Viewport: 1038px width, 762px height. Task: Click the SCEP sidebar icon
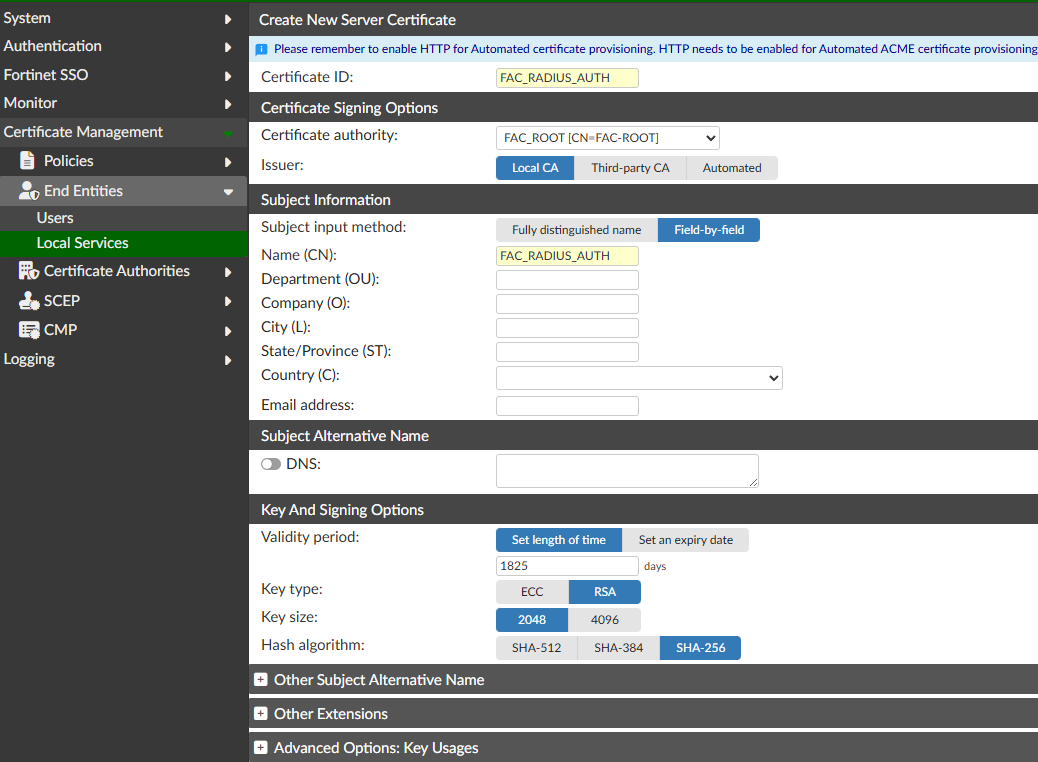point(28,301)
